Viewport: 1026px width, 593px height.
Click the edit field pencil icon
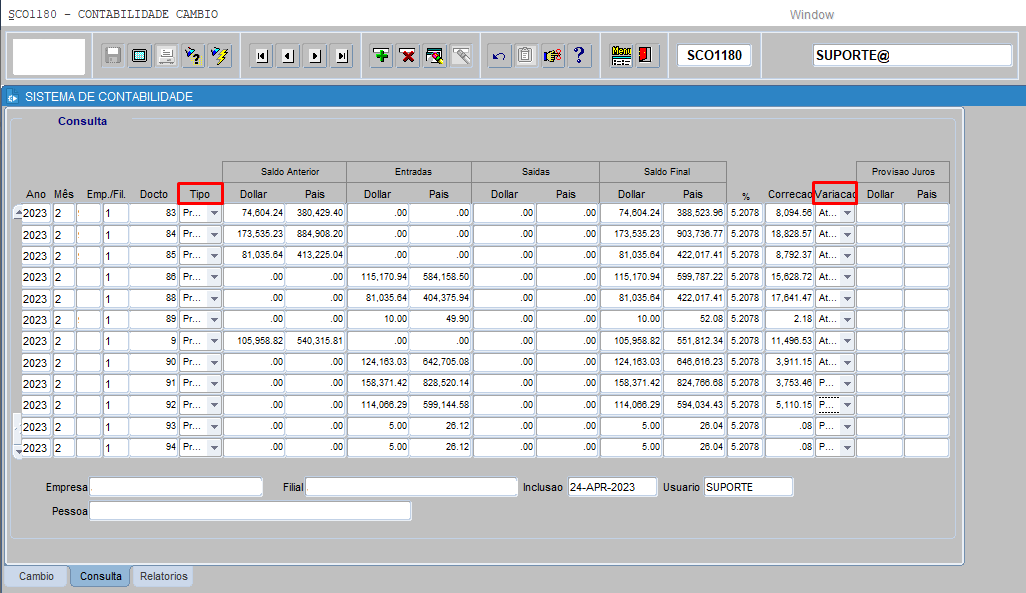tap(434, 56)
